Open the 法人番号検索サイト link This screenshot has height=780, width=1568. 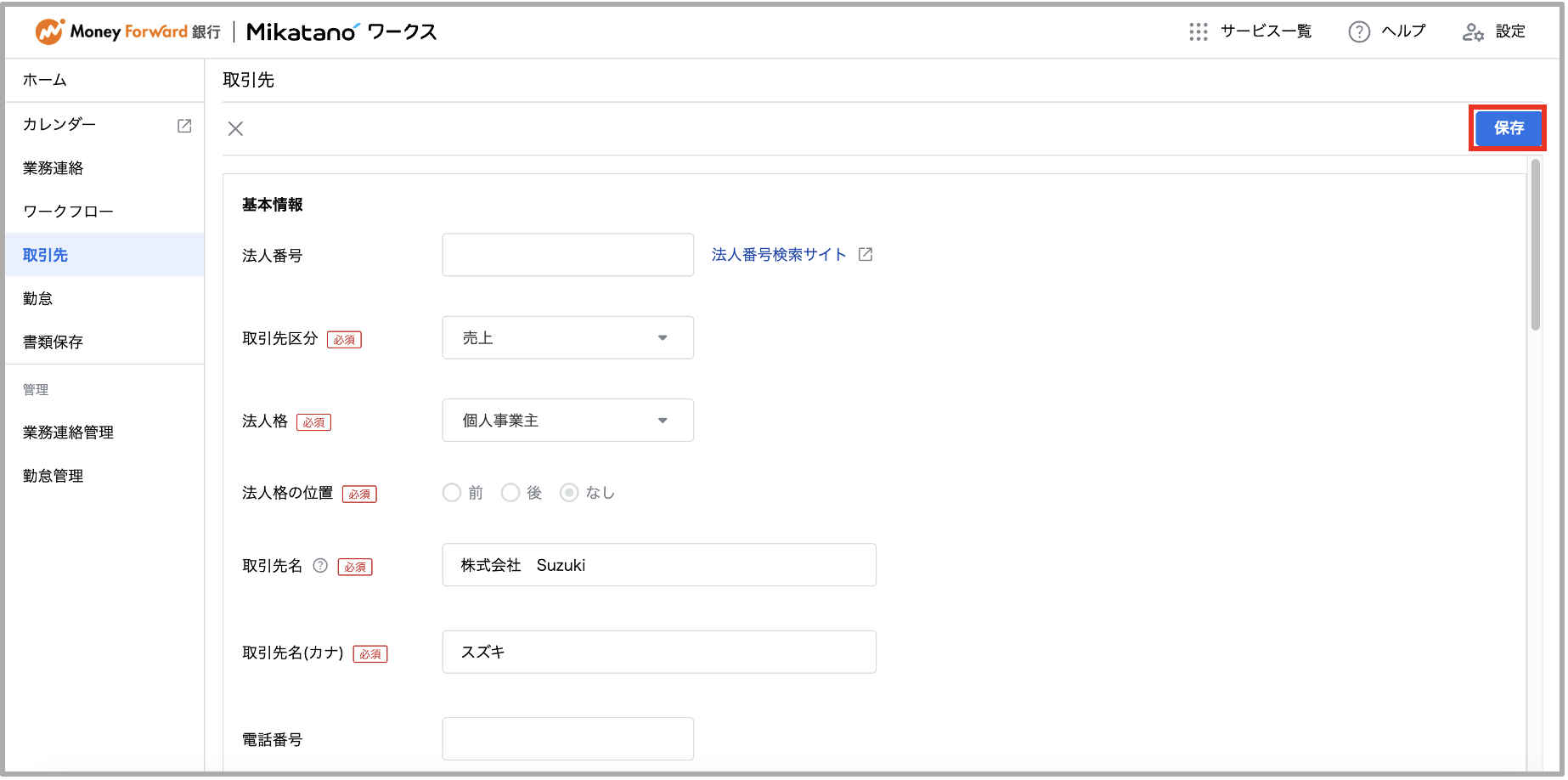coord(779,255)
